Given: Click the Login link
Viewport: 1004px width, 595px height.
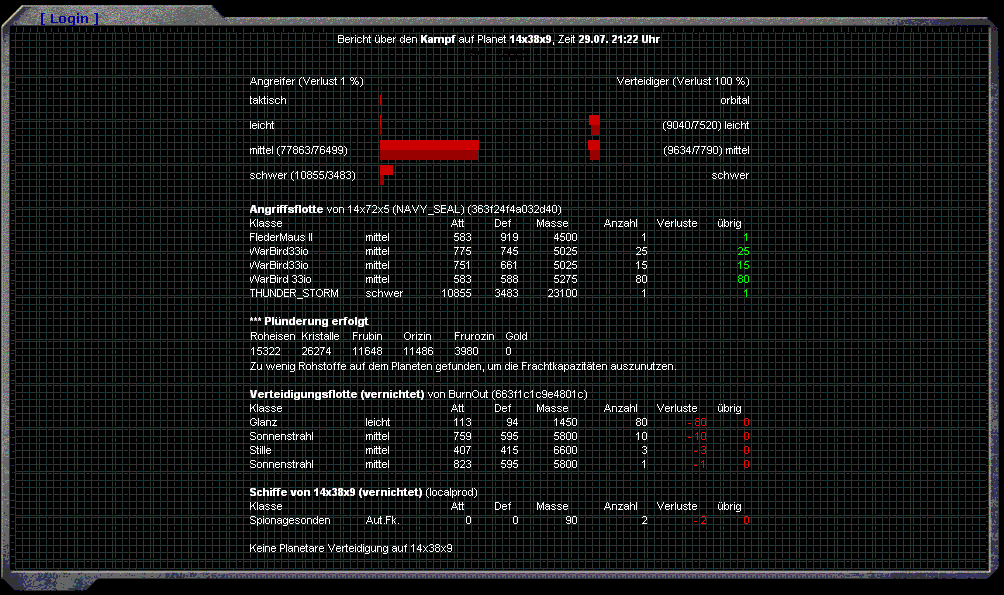Looking at the screenshot, I should pyautogui.click(x=69, y=18).
